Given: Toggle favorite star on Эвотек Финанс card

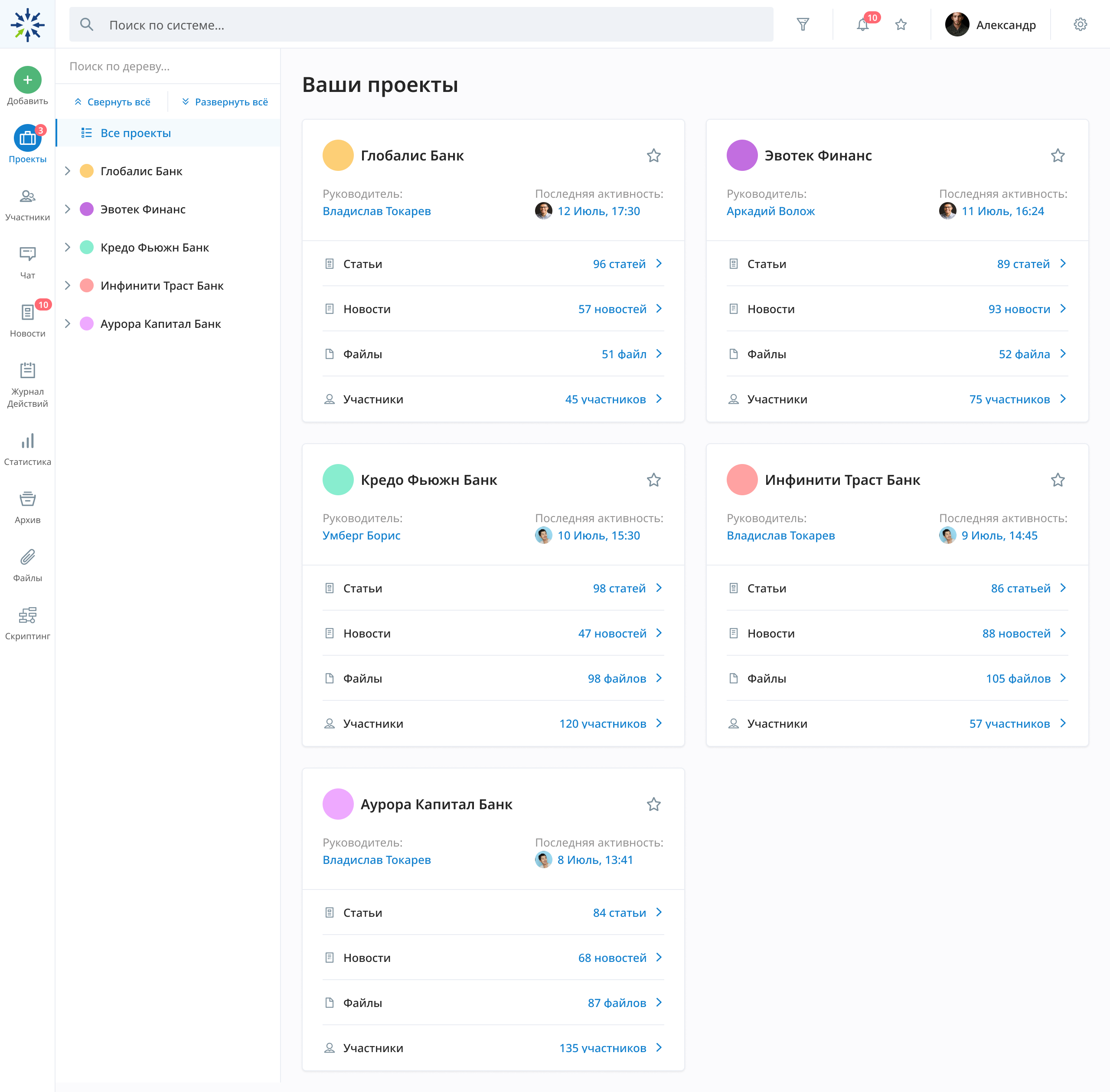Looking at the screenshot, I should pyautogui.click(x=1057, y=155).
